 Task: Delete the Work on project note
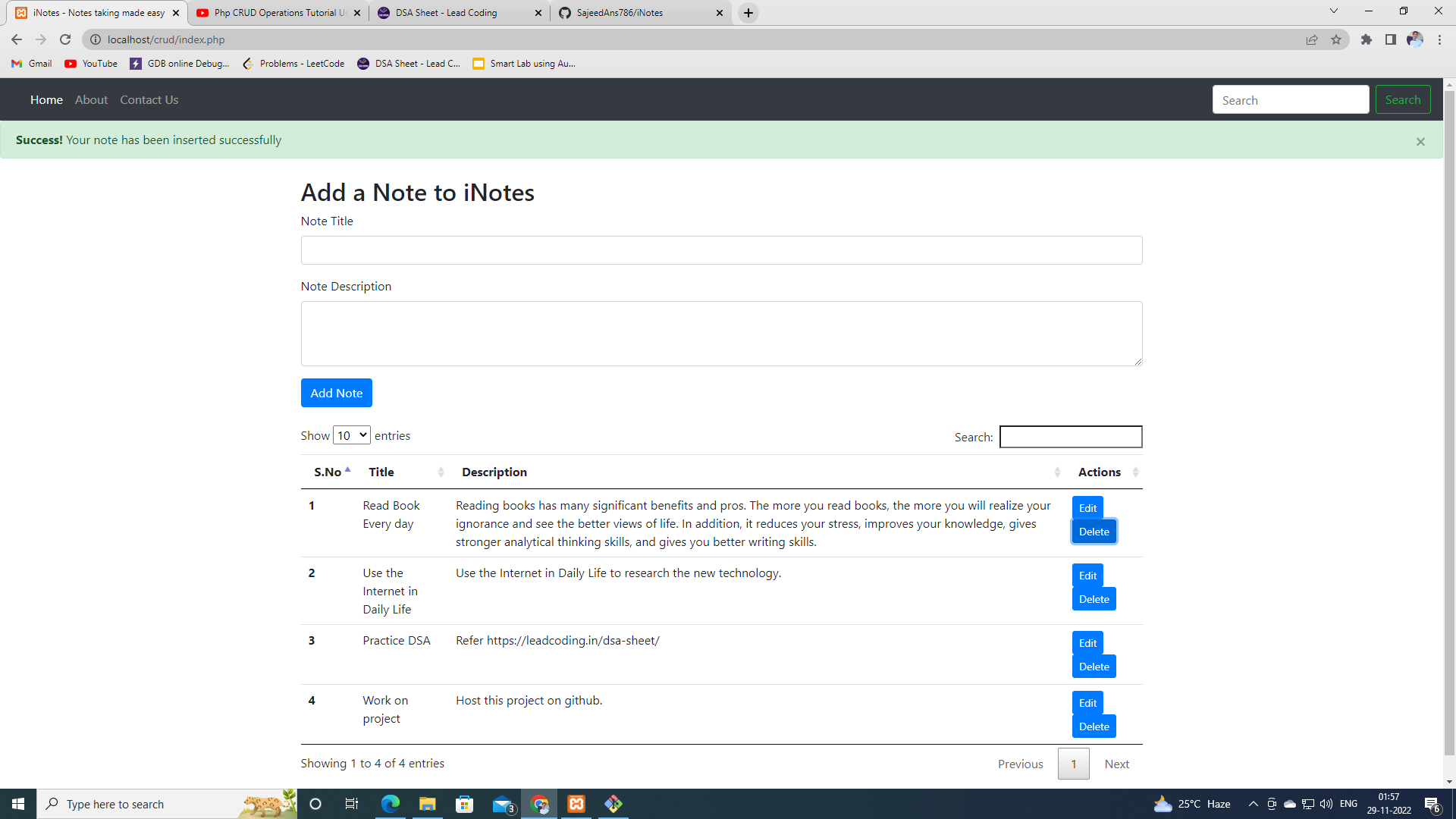pos(1094,726)
